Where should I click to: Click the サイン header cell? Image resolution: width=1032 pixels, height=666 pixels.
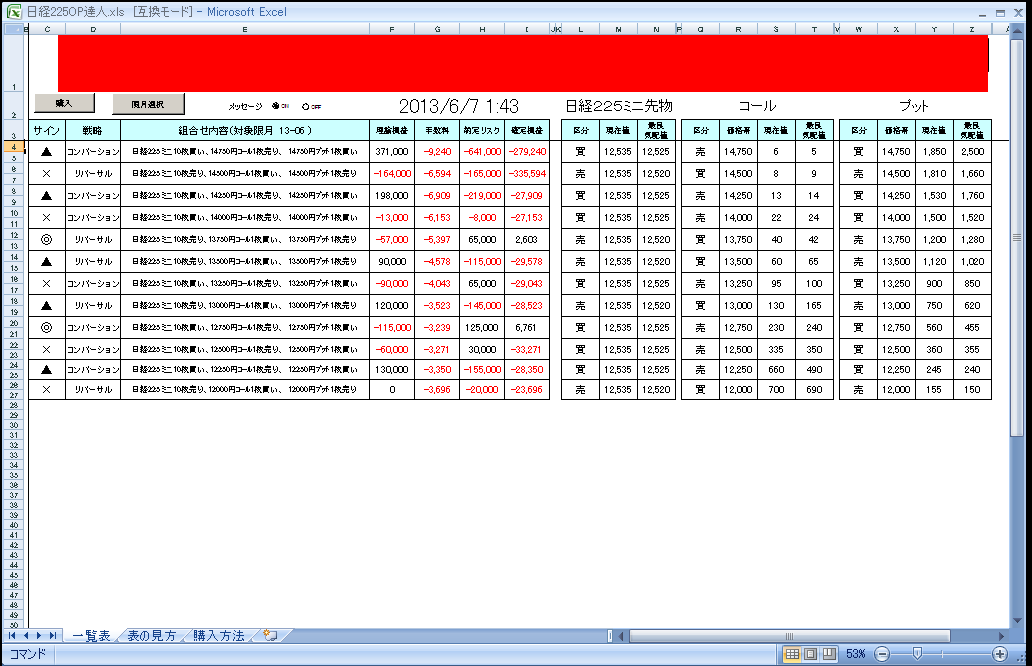click(x=47, y=130)
